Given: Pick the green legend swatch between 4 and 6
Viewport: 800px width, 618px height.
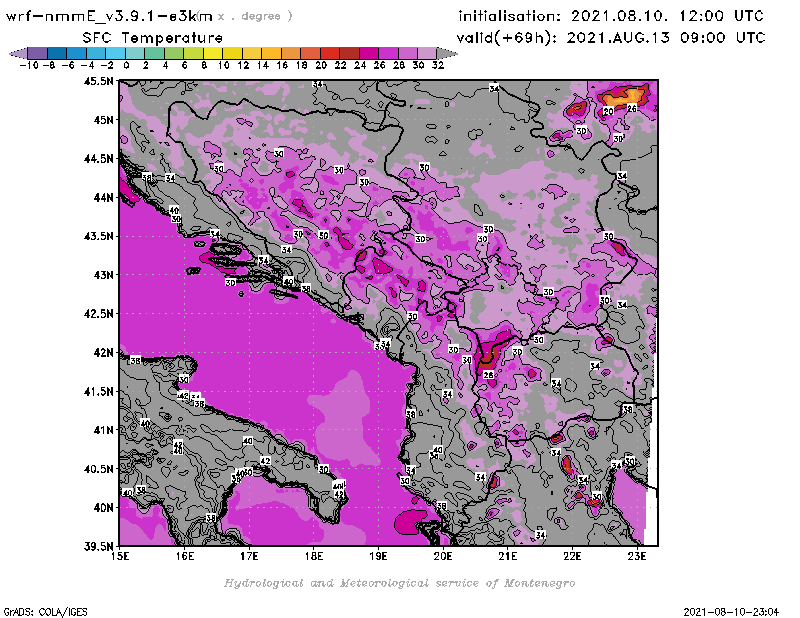Looking at the screenshot, I should pyautogui.click(x=174, y=53).
